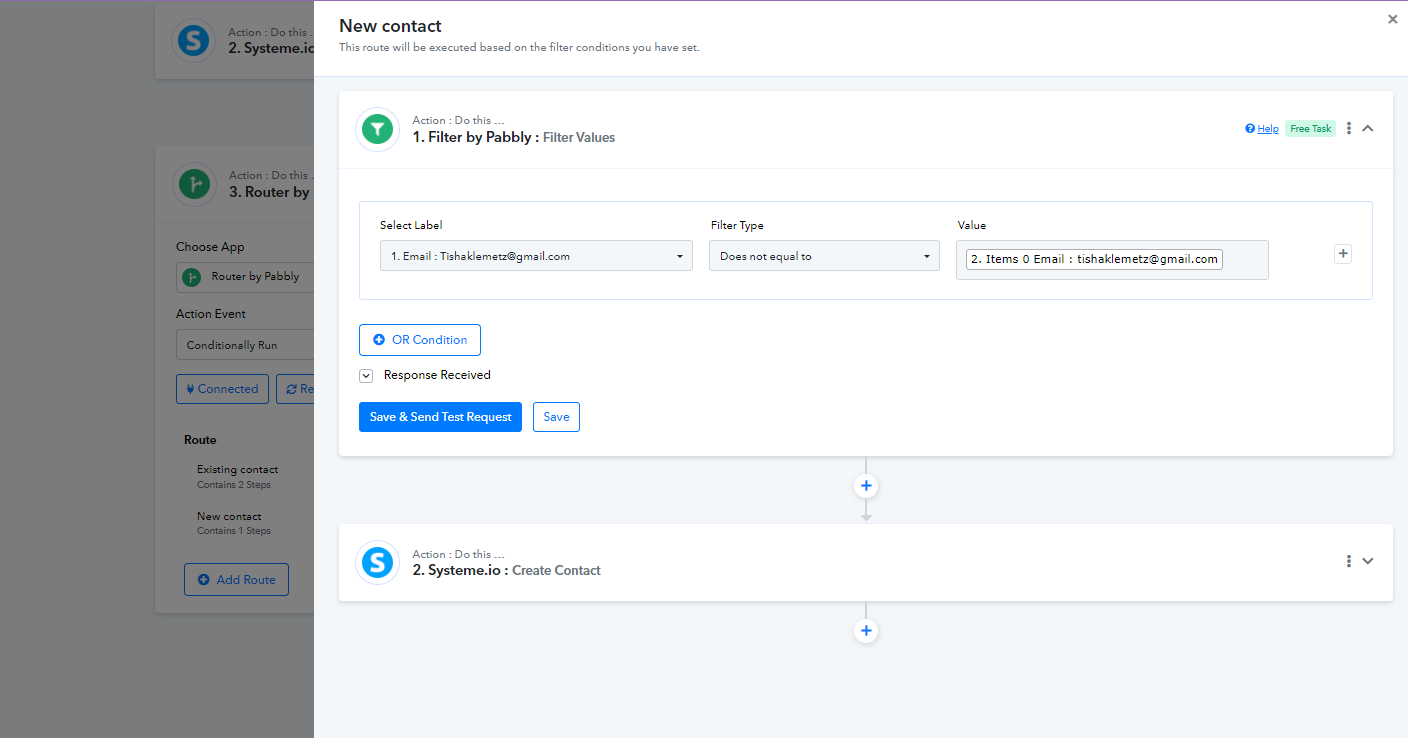Viewport: 1408px width, 738px height.
Task: Click the Filter by Pabbly : Filter Values title
Action: (514, 138)
